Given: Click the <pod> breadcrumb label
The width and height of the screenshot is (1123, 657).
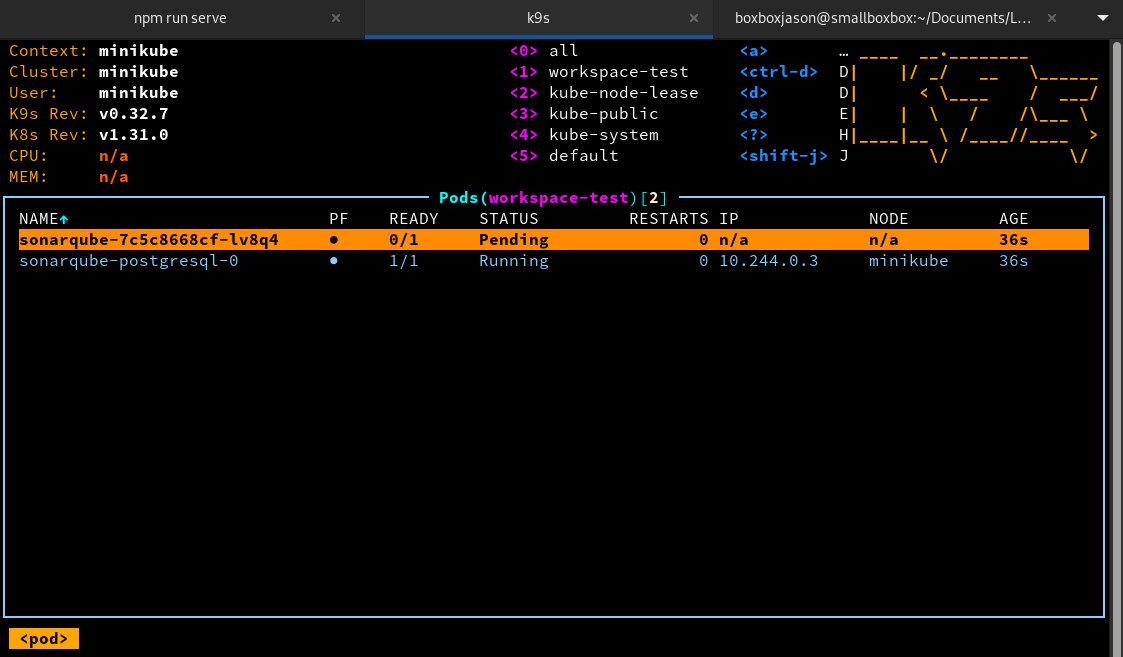Looking at the screenshot, I should (44, 638).
